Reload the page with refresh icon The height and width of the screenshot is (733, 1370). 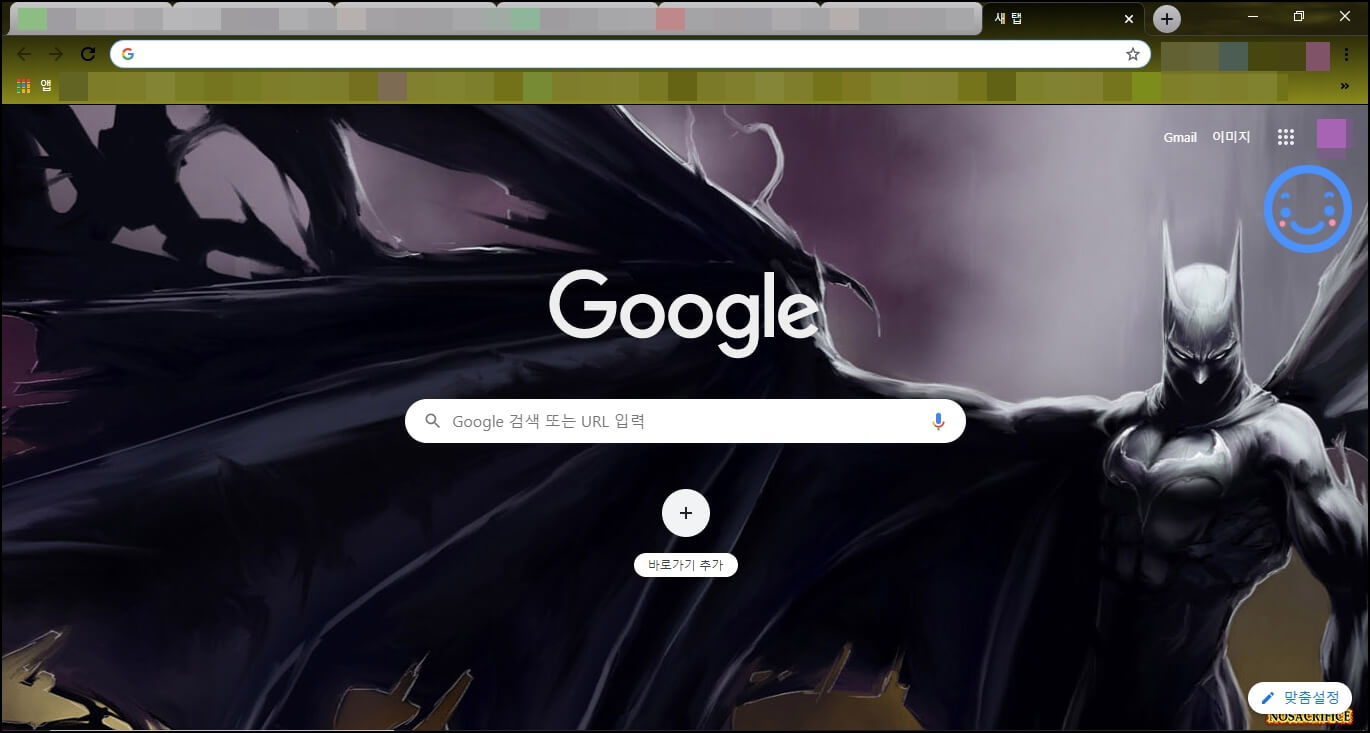[x=88, y=54]
